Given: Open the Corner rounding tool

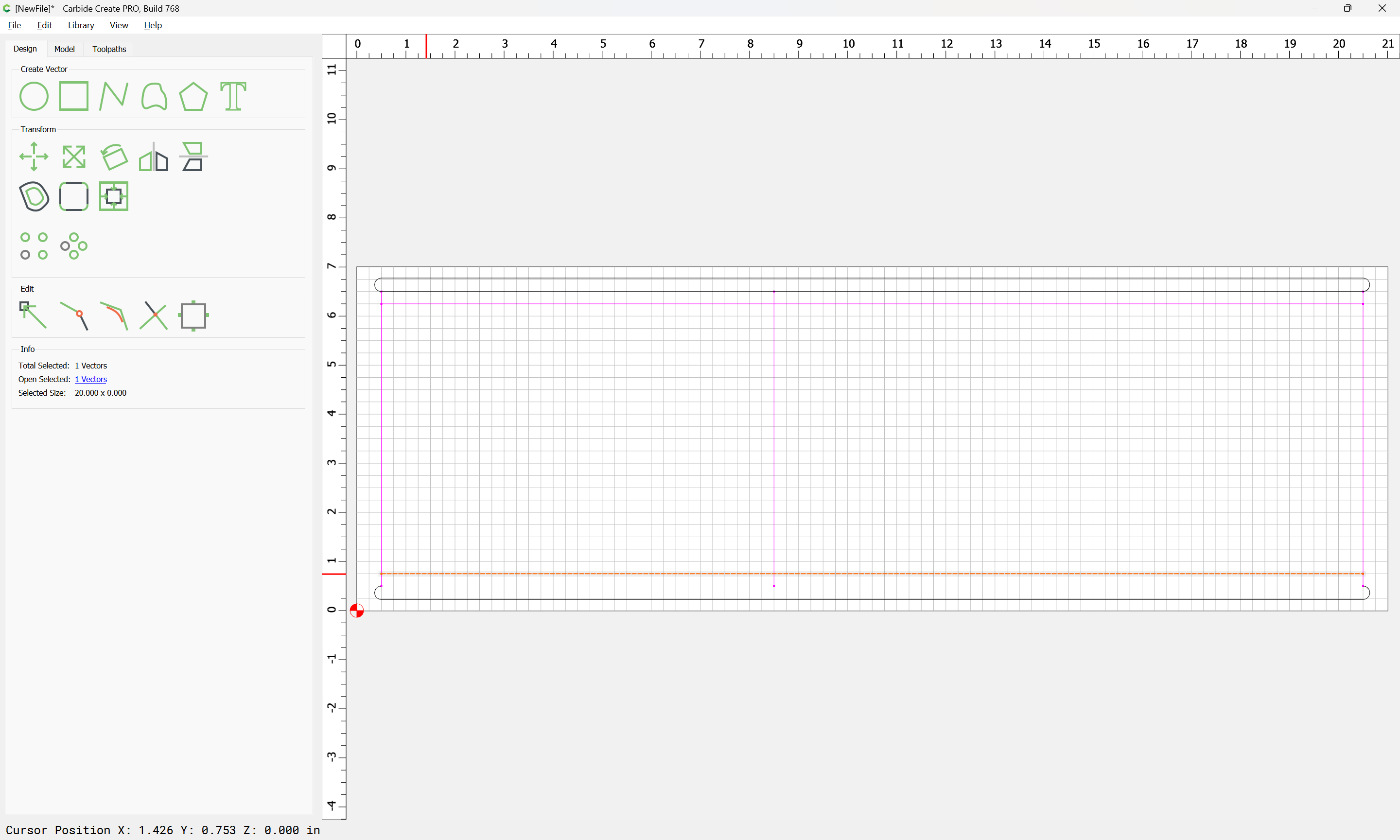Looking at the screenshot, I should [x=73, y=196].
